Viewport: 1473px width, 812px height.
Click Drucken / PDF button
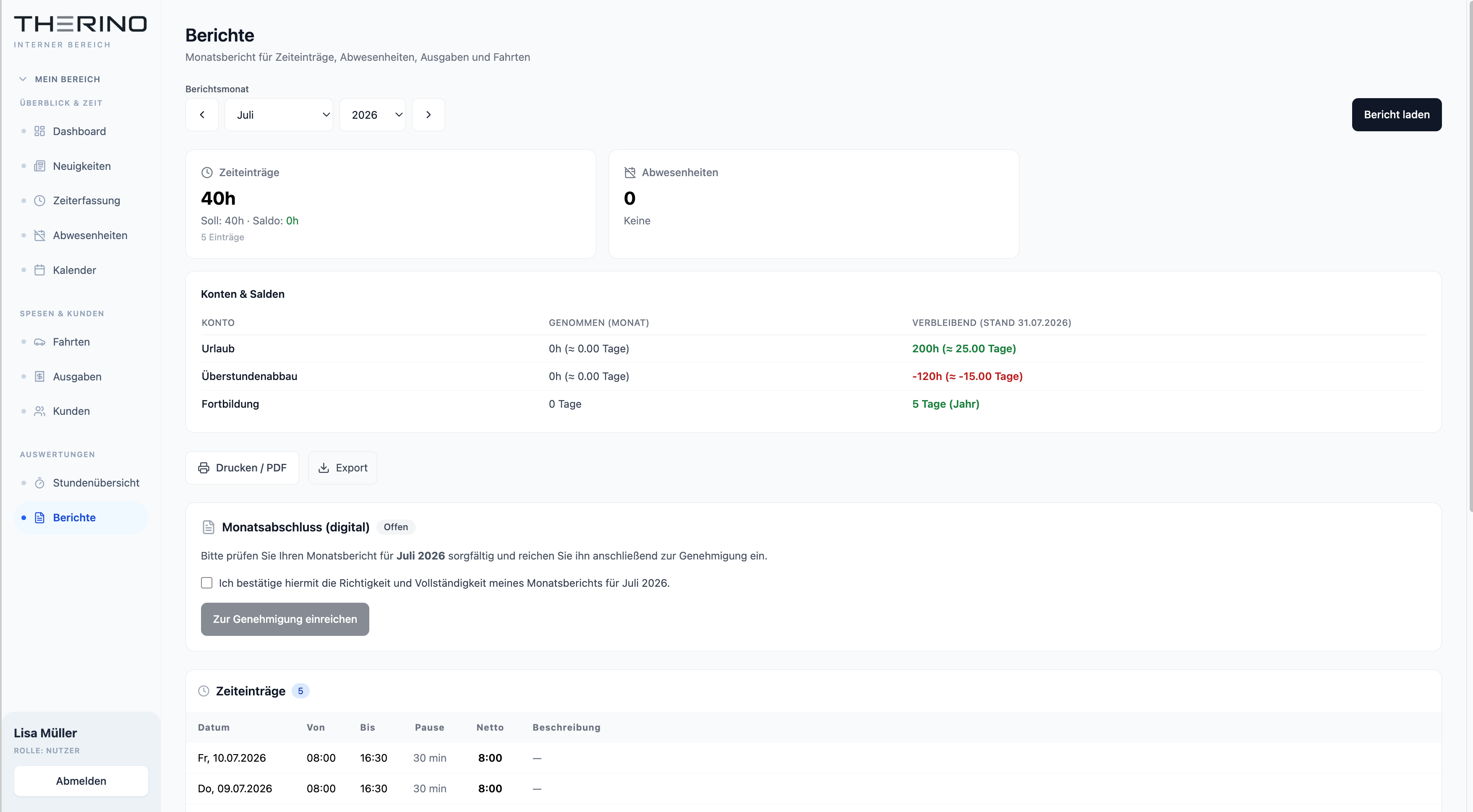point(242,468)
